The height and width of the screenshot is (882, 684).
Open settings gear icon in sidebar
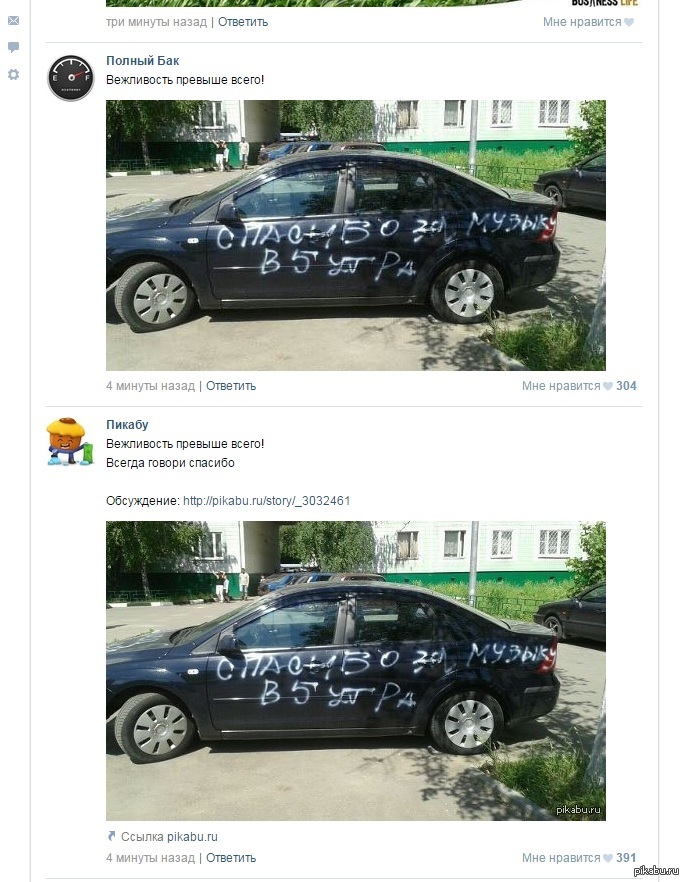(x=14, y=74)
